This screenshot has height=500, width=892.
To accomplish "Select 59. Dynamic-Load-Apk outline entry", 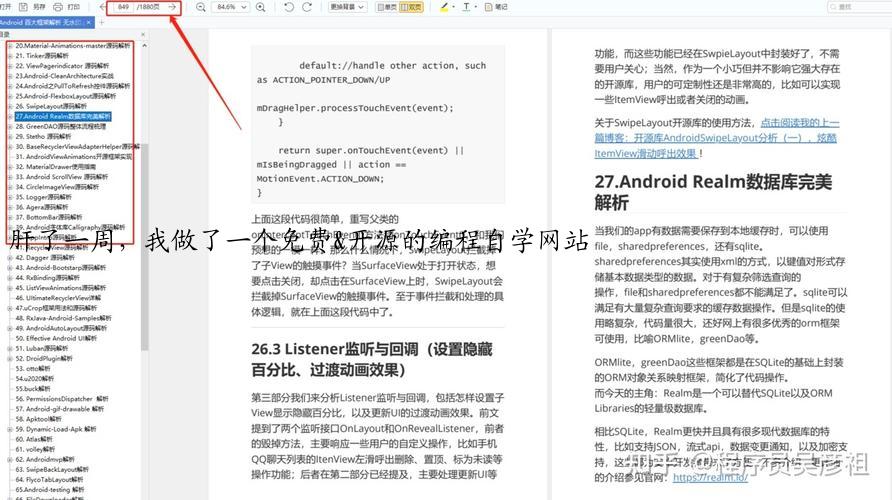I will point(56,429).
